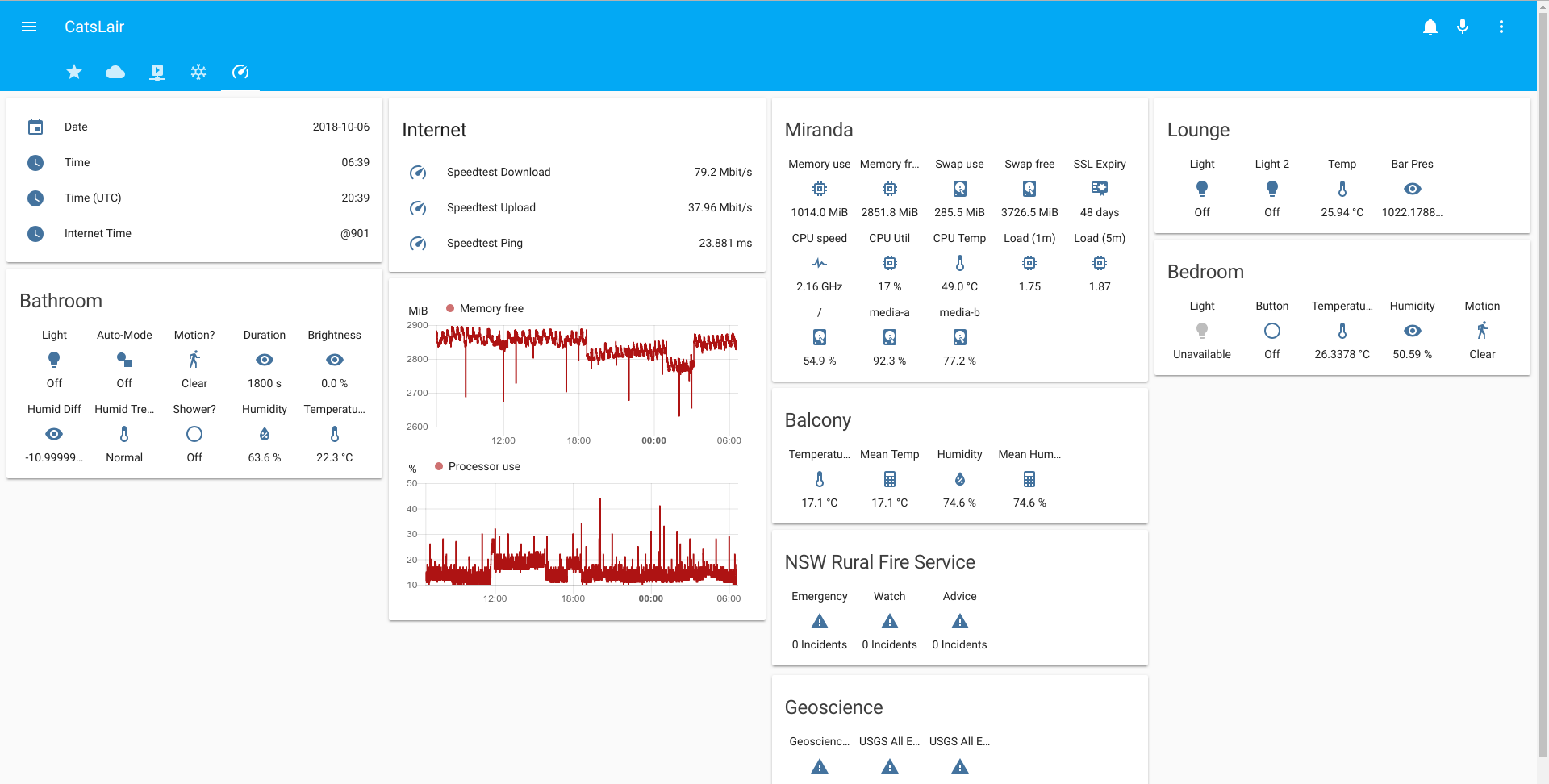Open Speedtest Download details
The height and width of the screenshot is (784, 1549).
point(577,172)
